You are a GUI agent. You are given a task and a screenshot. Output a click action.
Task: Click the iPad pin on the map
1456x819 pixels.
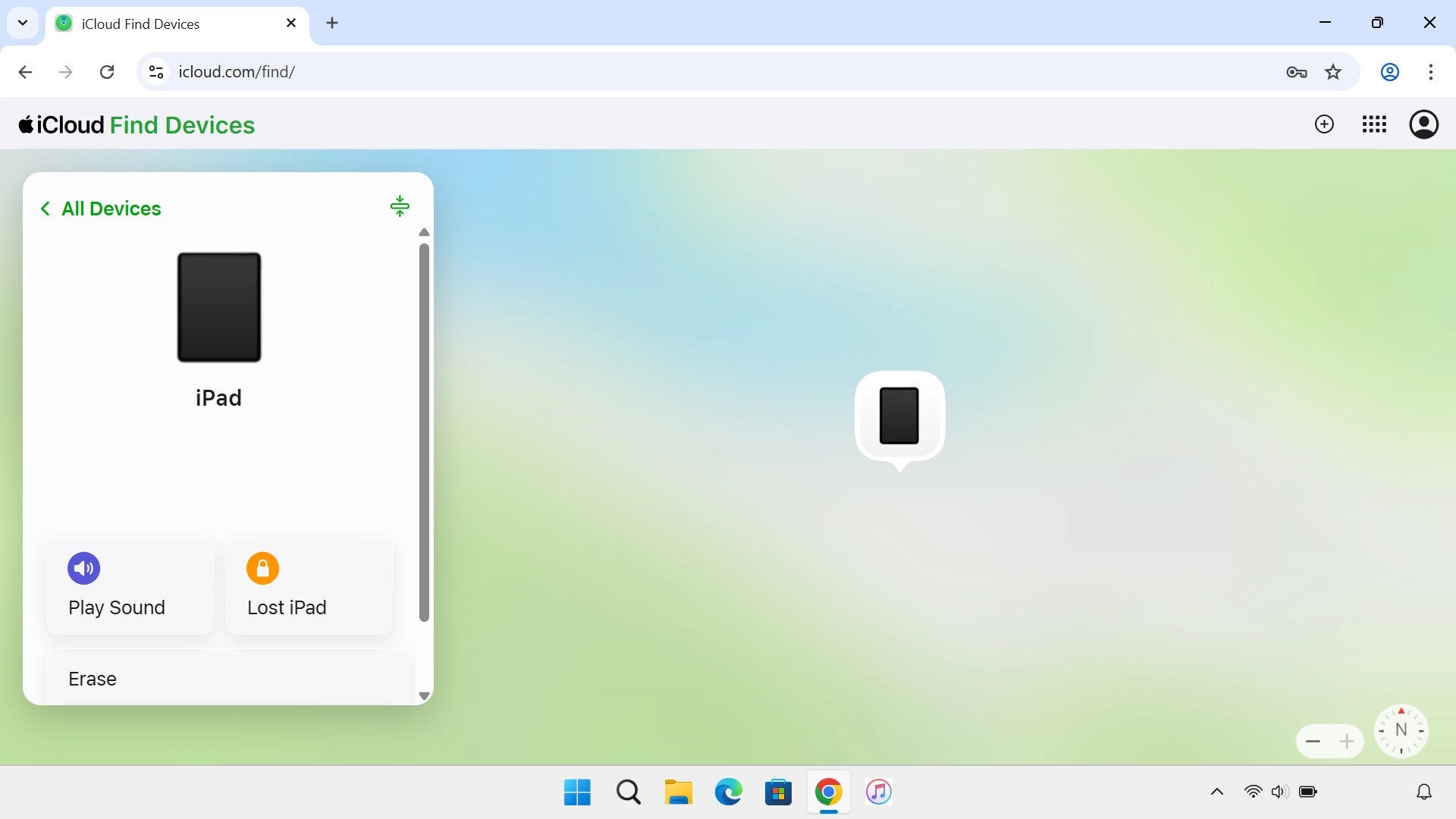pos(899,417)
